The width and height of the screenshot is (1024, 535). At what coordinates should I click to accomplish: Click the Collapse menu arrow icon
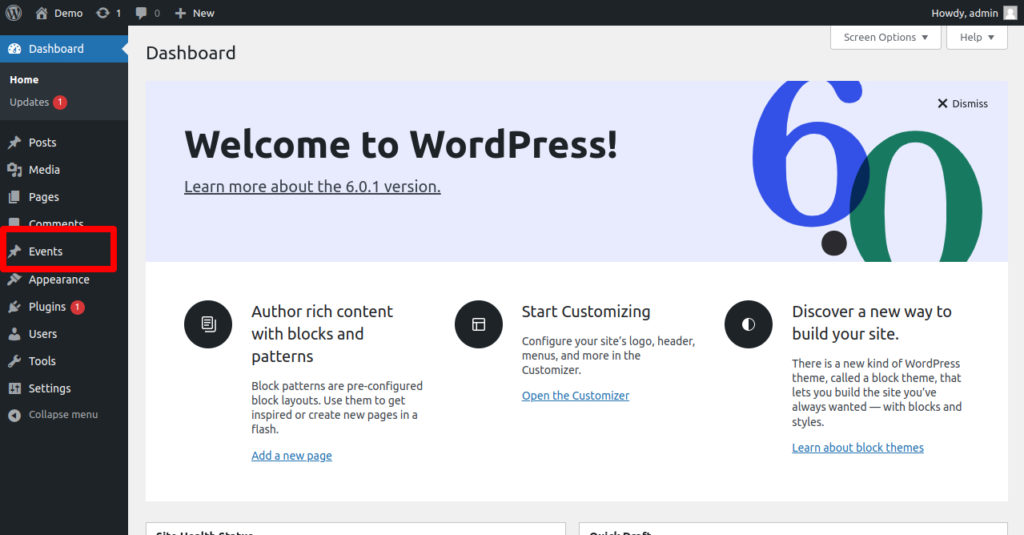click(x=14, y=415)
